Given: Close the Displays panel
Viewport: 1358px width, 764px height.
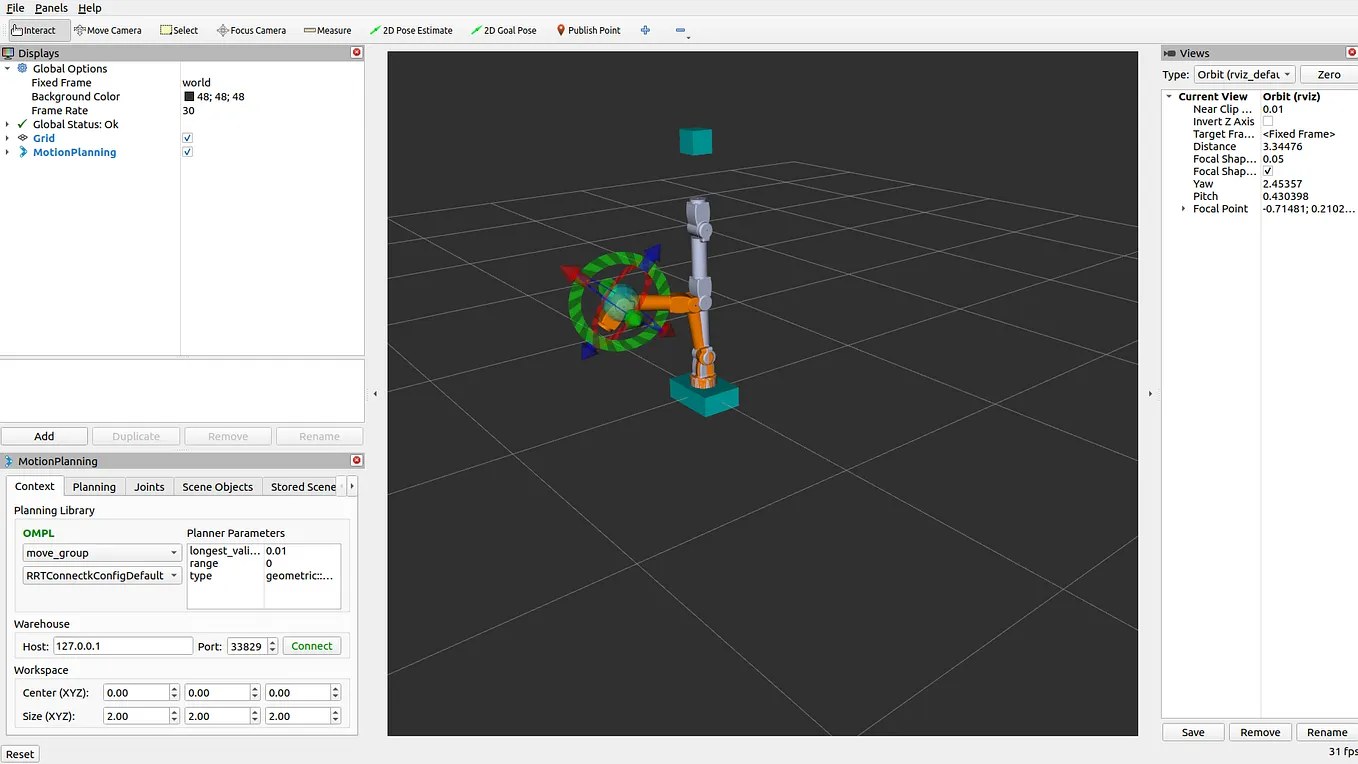Looking at the screenshot, I should pos(357,53).
